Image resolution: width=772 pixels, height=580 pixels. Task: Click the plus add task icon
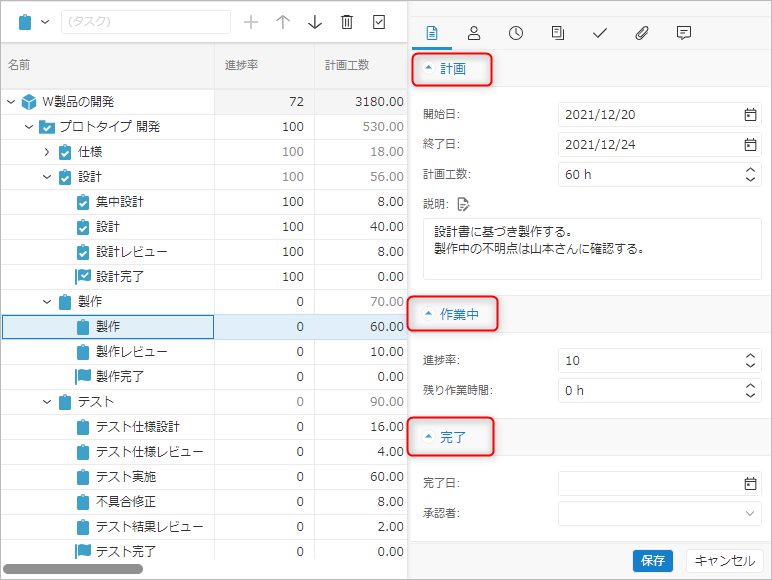tap(251, 22)
